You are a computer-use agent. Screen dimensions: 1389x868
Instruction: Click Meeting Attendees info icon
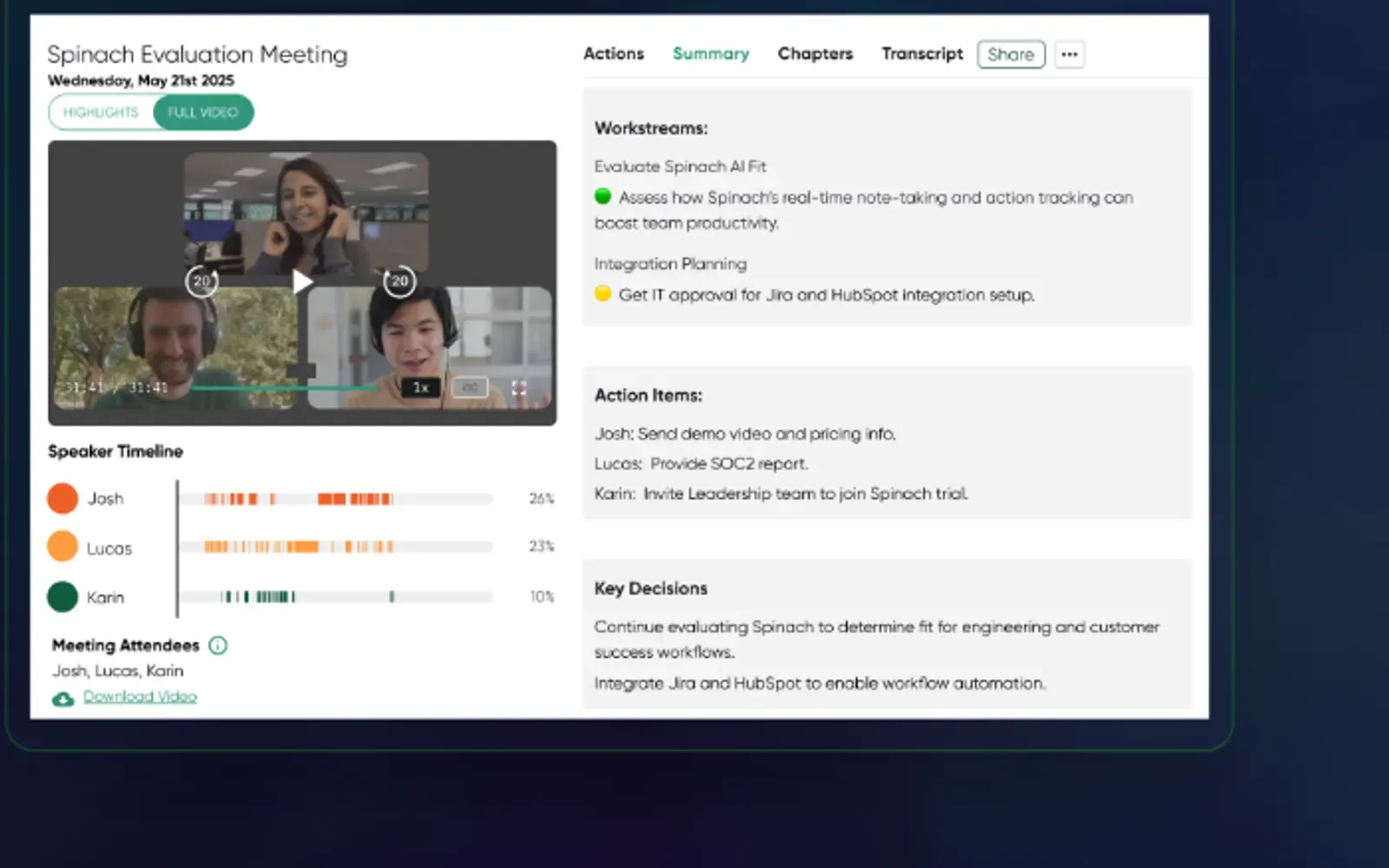[x=218, y=645]
